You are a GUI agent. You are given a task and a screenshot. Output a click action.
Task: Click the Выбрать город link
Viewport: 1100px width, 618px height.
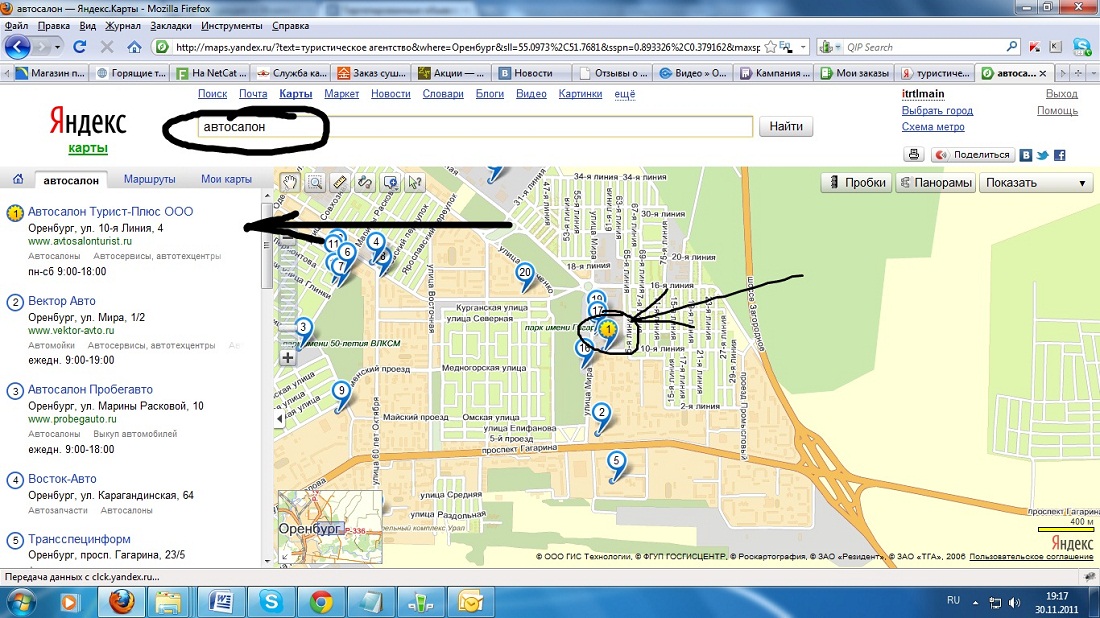point(937,111)
